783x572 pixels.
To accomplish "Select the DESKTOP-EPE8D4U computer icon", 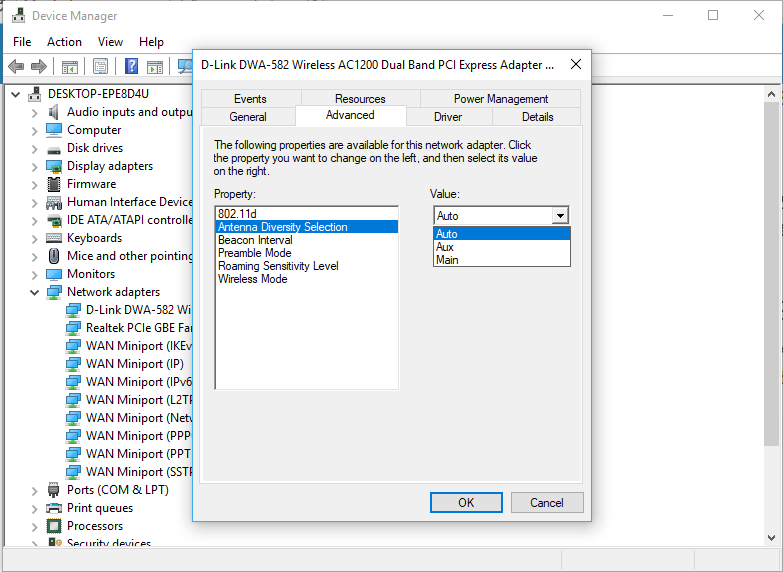I will point(34,94).
